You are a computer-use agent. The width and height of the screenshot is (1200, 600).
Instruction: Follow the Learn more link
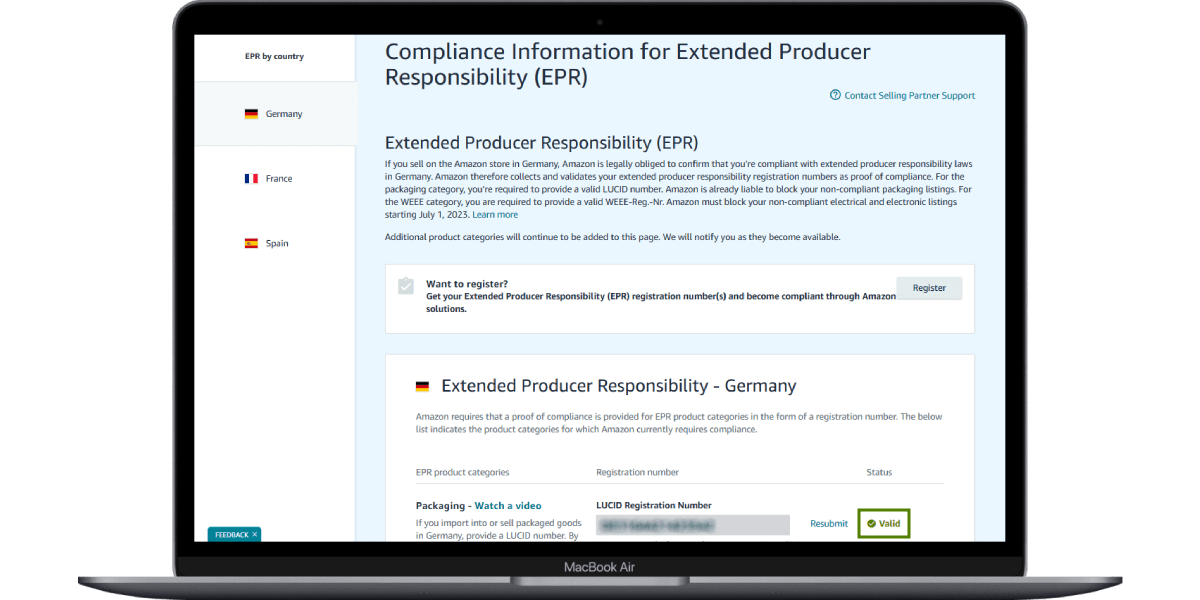[x=495, y=215]
